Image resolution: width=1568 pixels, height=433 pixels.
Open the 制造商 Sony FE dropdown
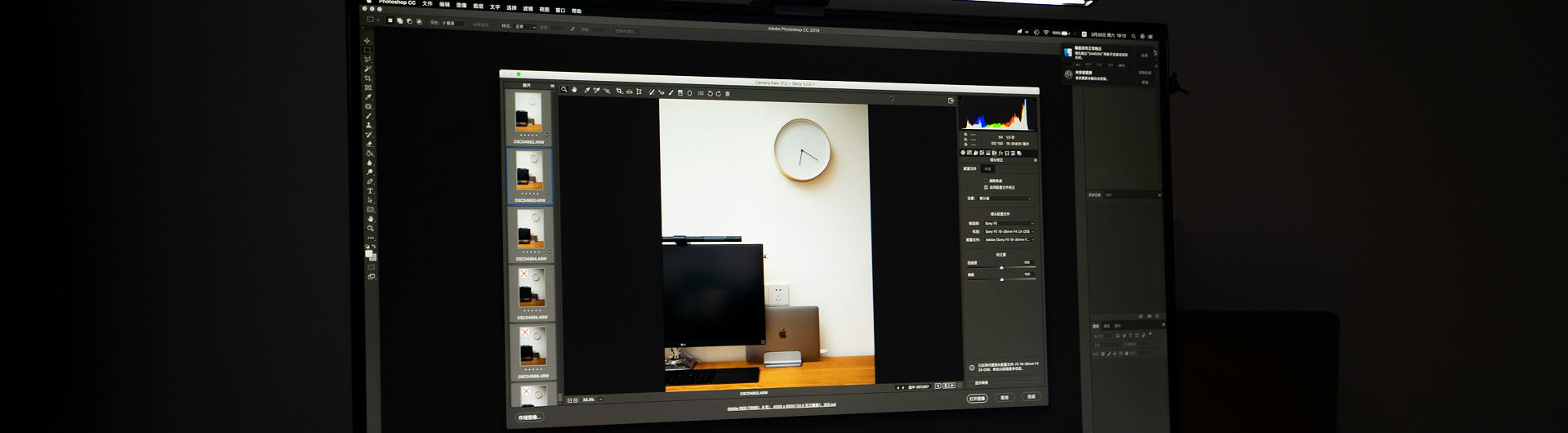pos(1009,223)
